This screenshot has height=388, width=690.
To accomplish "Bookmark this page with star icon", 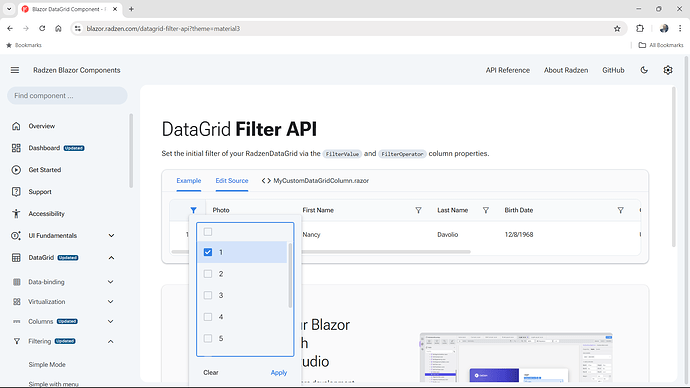I will click(617, 29).
